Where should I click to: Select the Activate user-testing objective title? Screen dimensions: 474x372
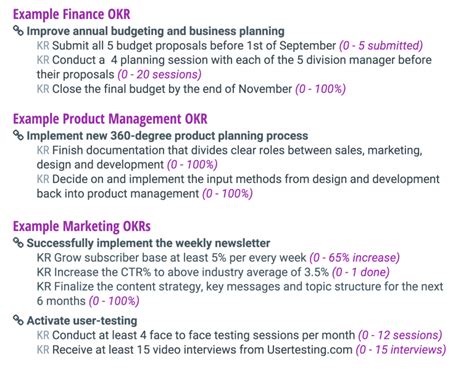click(82, 320)
